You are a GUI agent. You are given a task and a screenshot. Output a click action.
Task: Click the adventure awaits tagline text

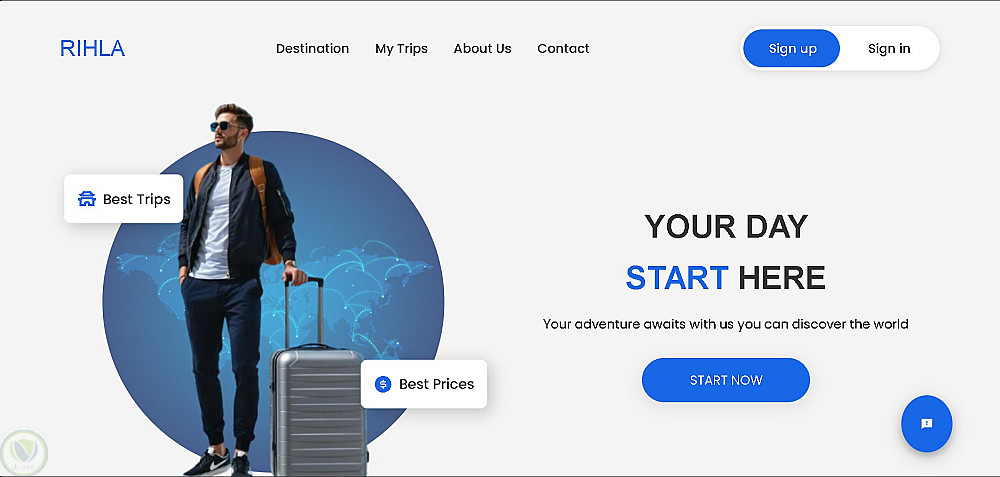pyautogui.click(x=726, y=324)
